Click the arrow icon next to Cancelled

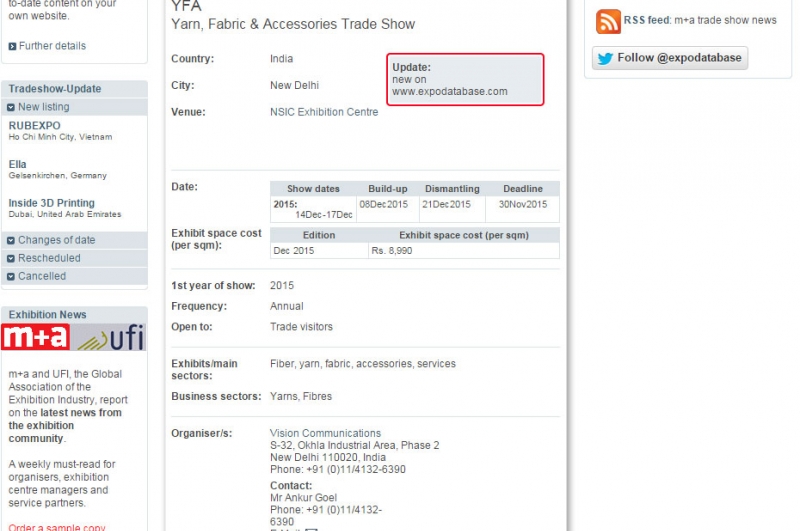[x=11, y=276]
